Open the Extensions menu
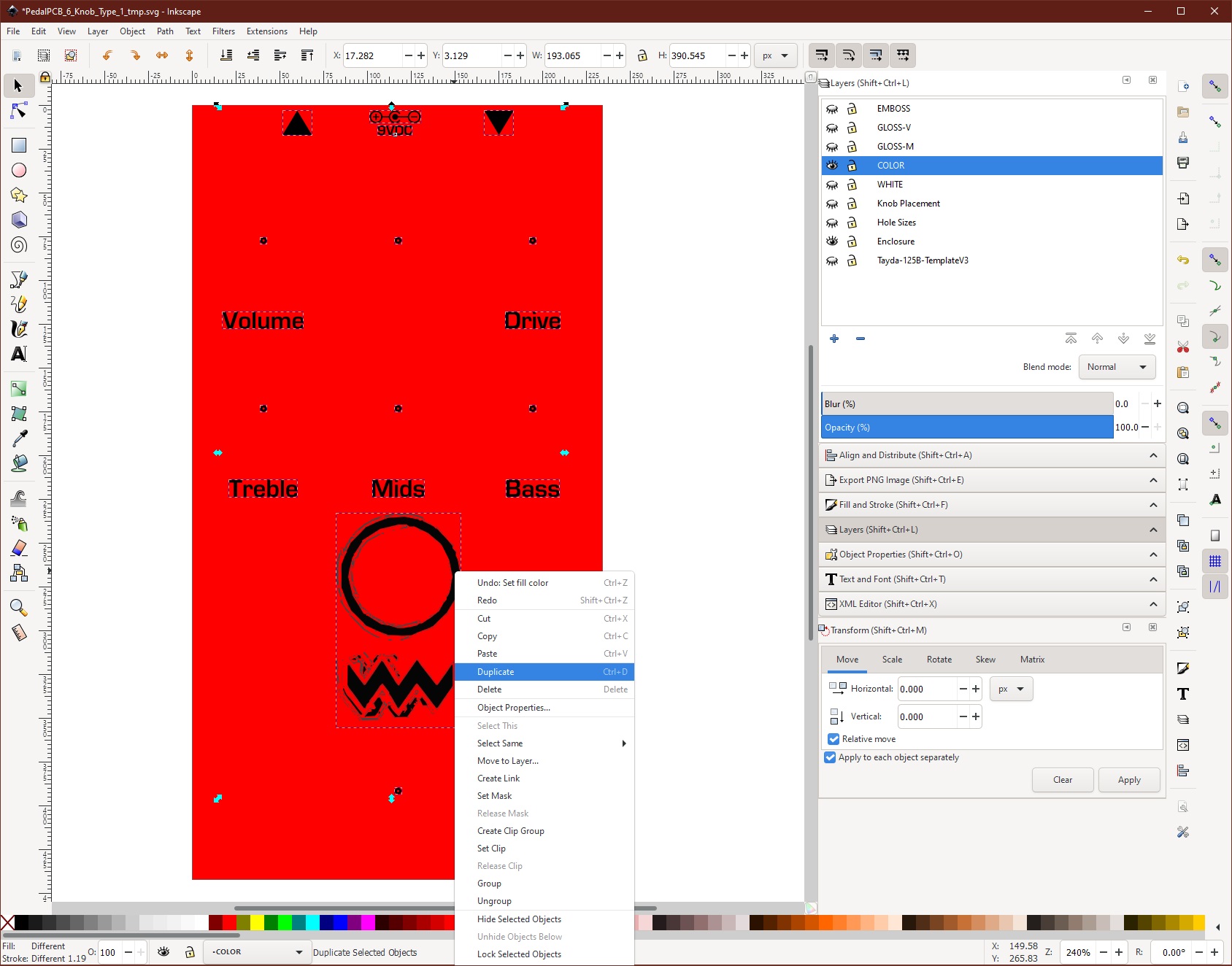Image resolution: width=1232 pixels, height=966 pixels. pyautogui.click(x=267, y=31)
